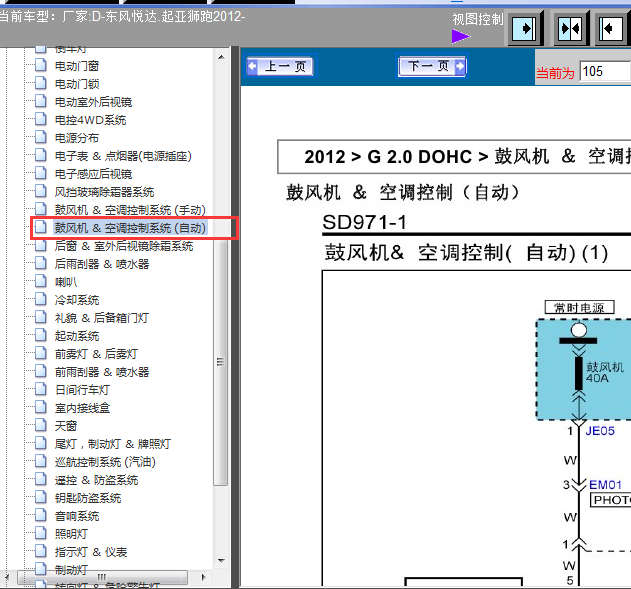Select 指示灯 & 仪表 entry
The width and height of the screenshot is (631, 589).
point(91,552)
